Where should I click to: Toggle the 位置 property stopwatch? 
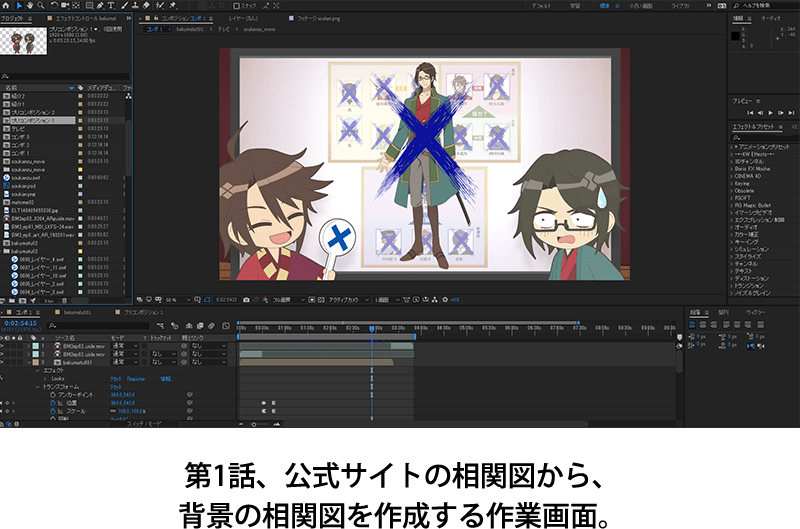(x=53, y=403)
